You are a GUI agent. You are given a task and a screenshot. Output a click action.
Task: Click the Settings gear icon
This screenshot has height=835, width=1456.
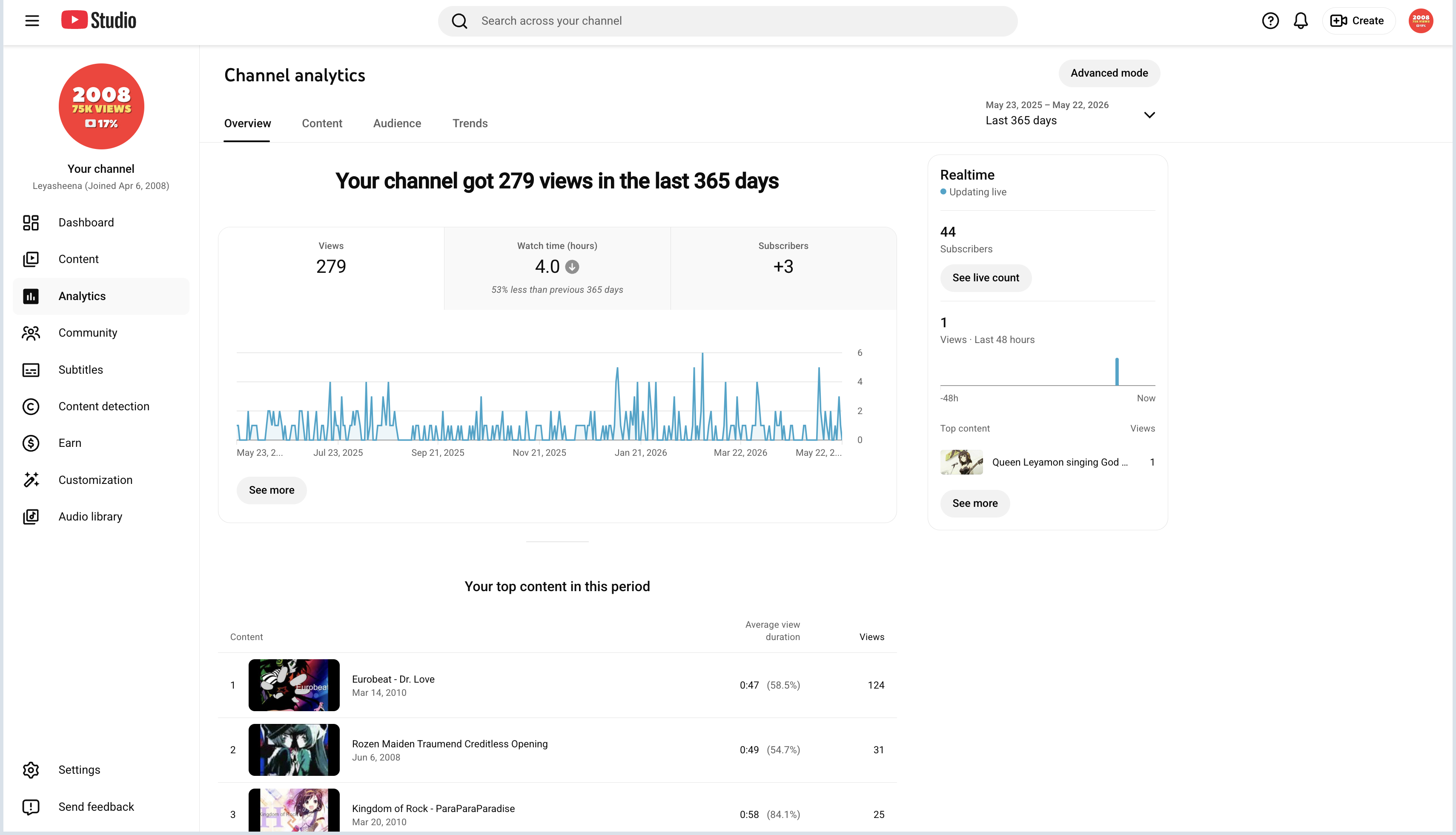[31, 770]
